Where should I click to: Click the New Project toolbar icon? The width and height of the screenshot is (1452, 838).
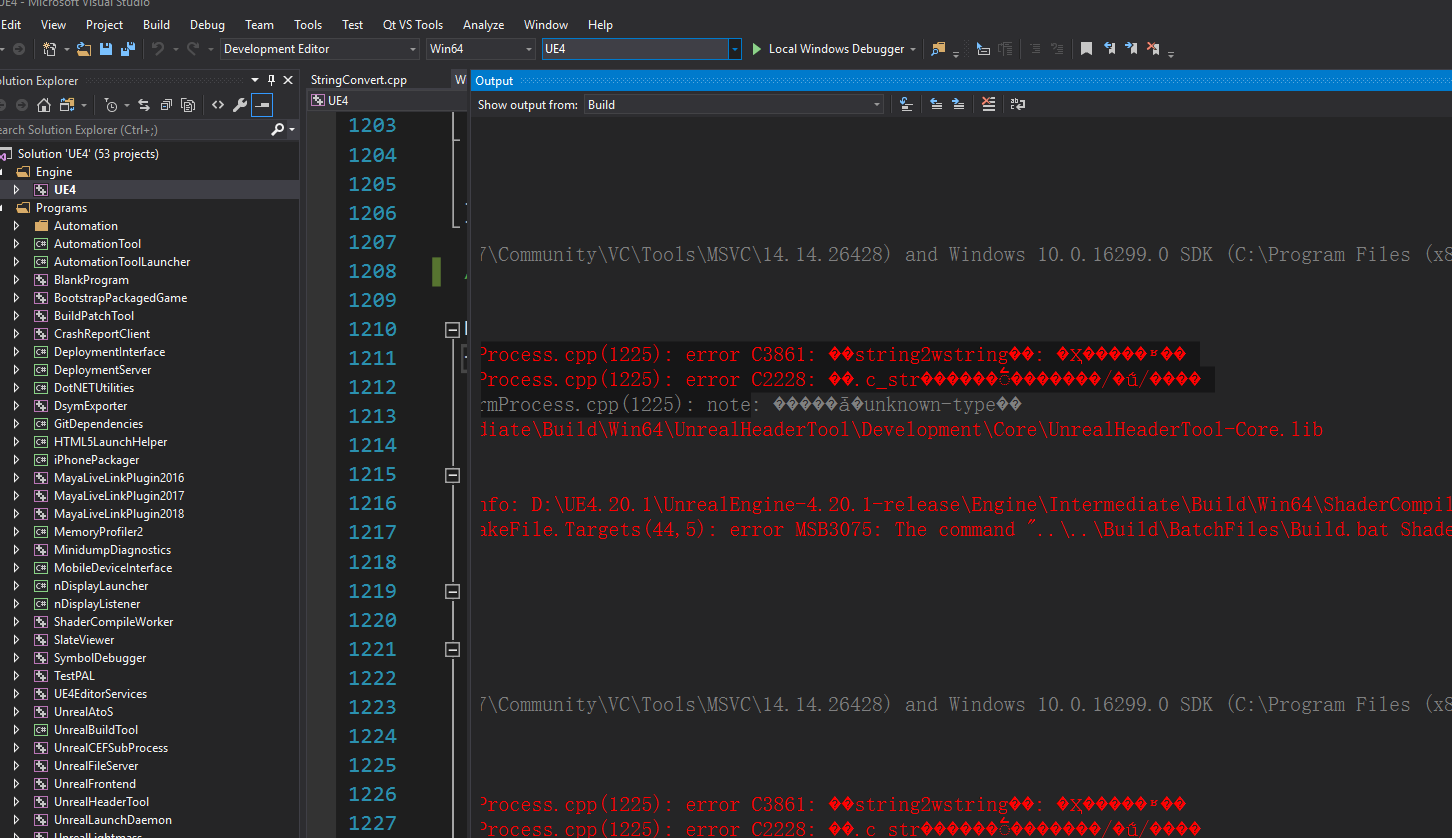50,48
